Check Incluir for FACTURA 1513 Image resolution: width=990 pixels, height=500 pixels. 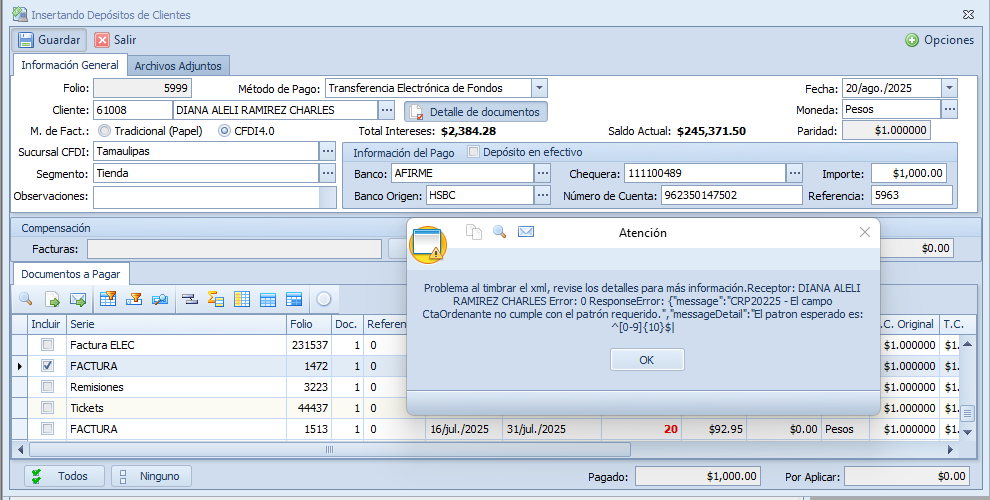[47, 428]
